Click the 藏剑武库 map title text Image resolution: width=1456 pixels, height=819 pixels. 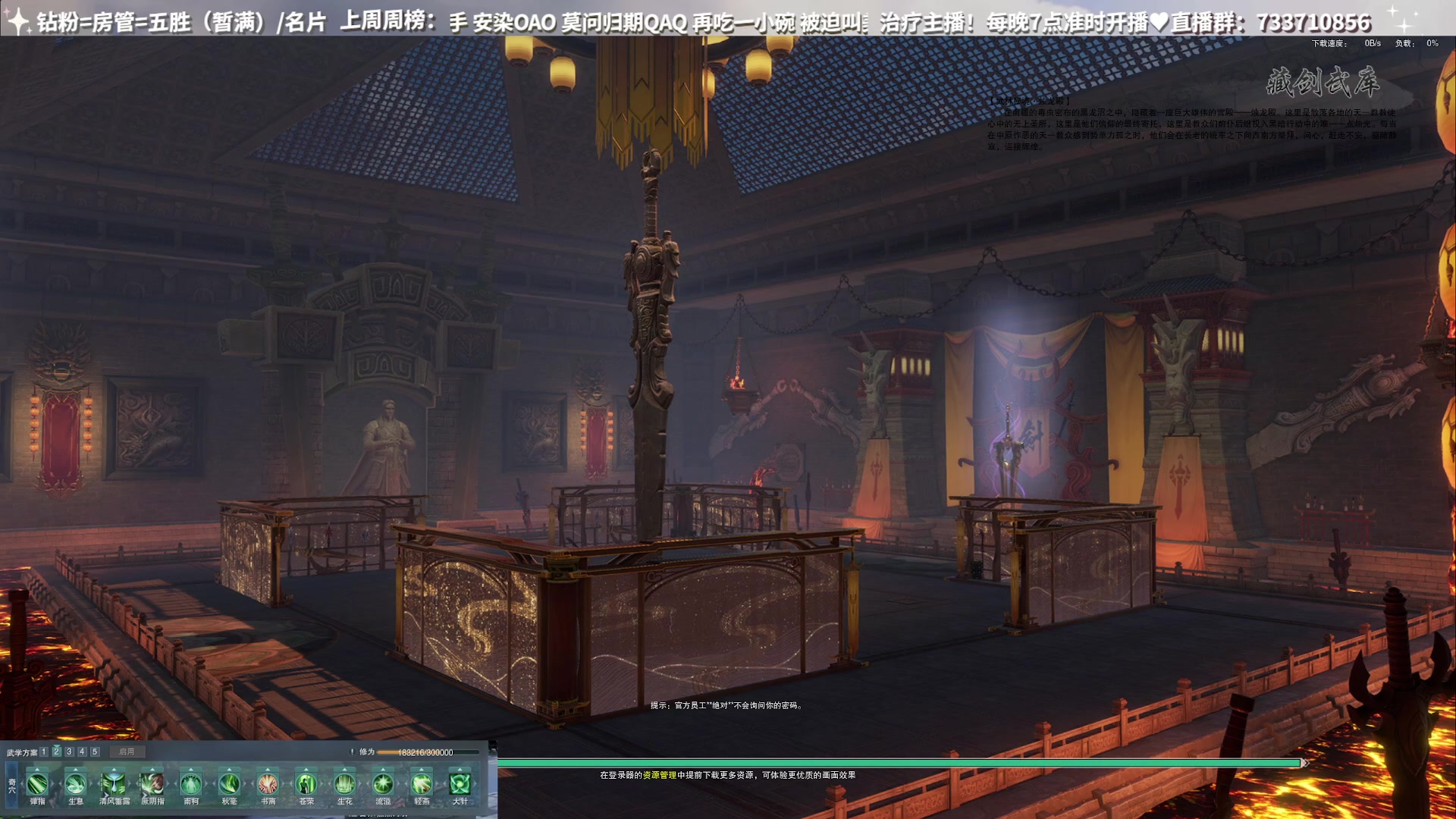tap(1323, 82)
